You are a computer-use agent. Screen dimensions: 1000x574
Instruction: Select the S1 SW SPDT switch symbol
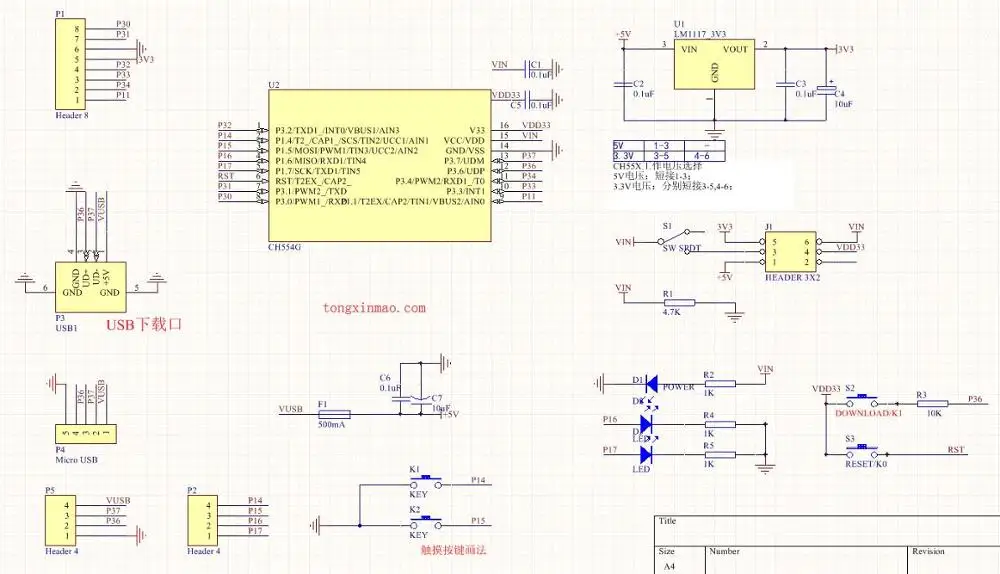click(681, 240)
